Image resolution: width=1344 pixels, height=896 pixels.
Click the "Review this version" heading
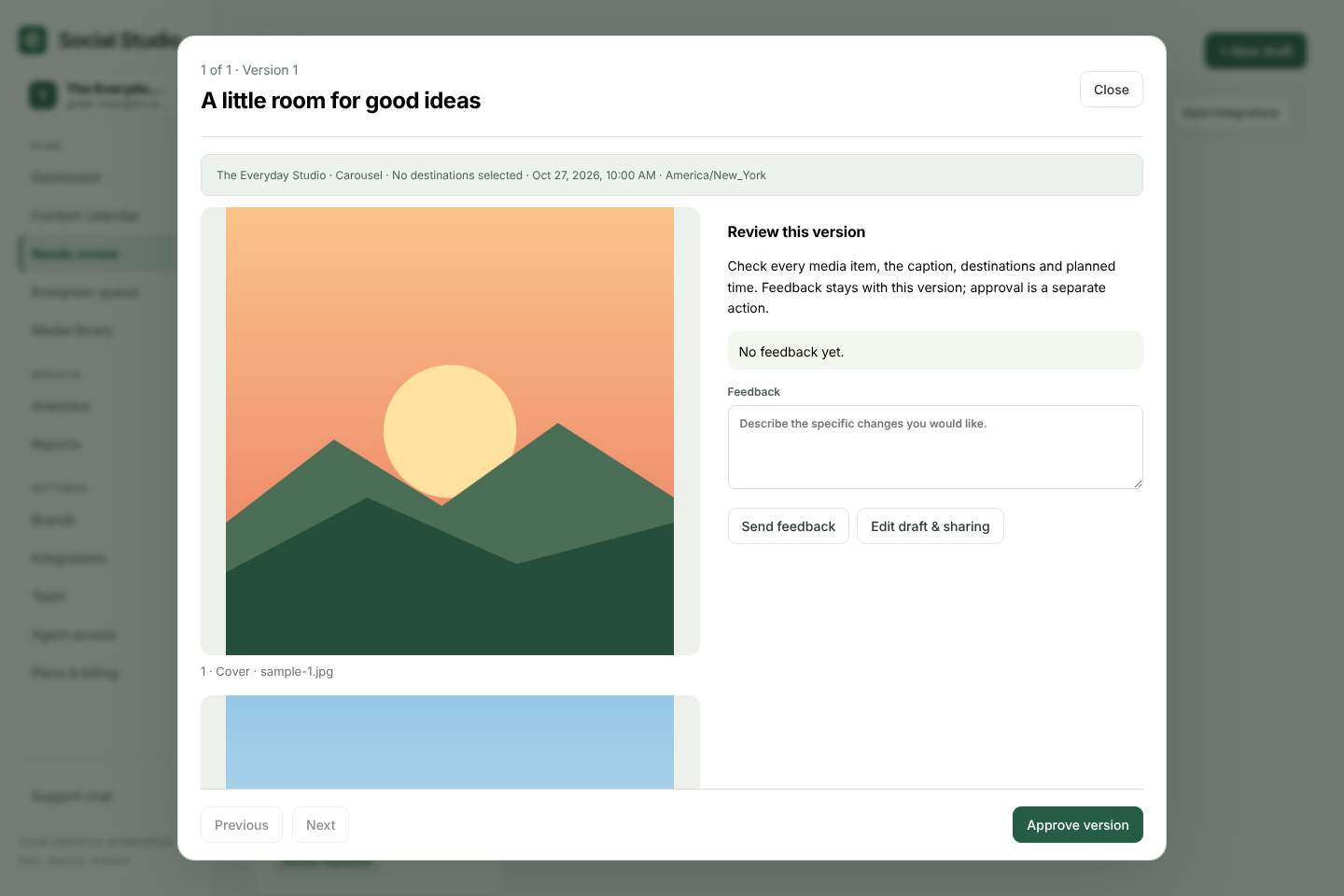pos(796,232)
